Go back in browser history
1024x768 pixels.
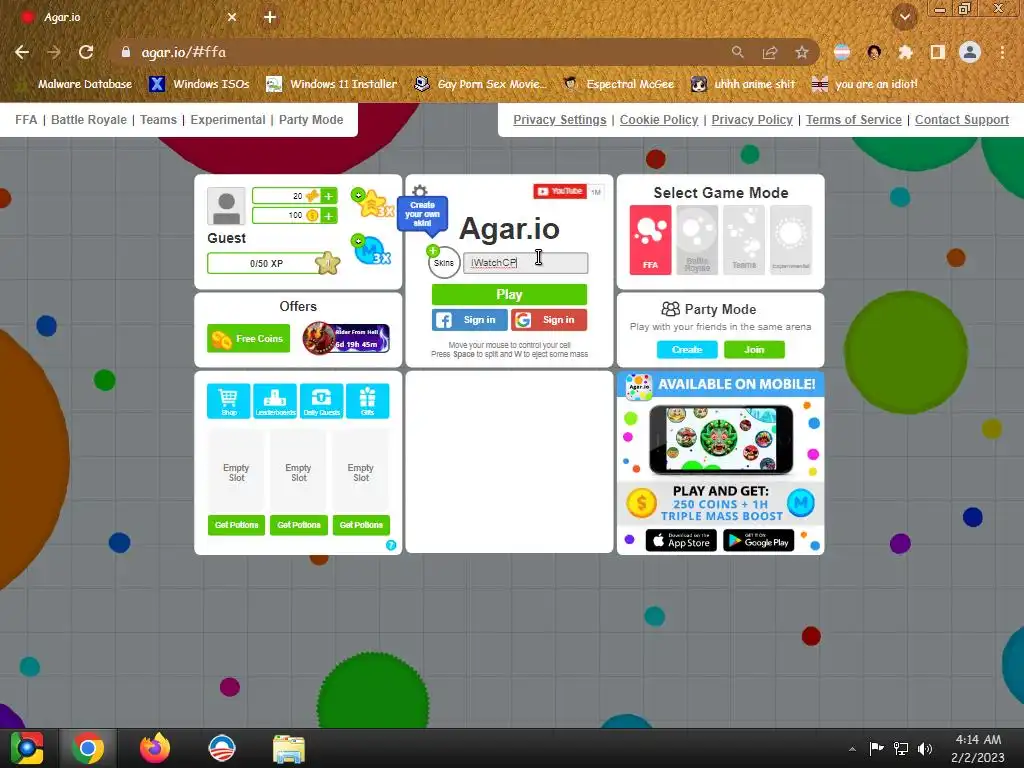(x=22, y=52)
